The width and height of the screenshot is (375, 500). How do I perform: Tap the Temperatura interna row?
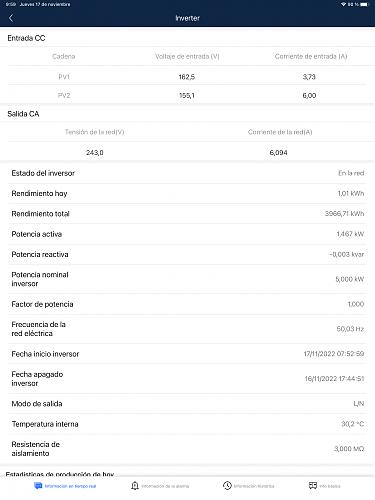pos(187,424)
